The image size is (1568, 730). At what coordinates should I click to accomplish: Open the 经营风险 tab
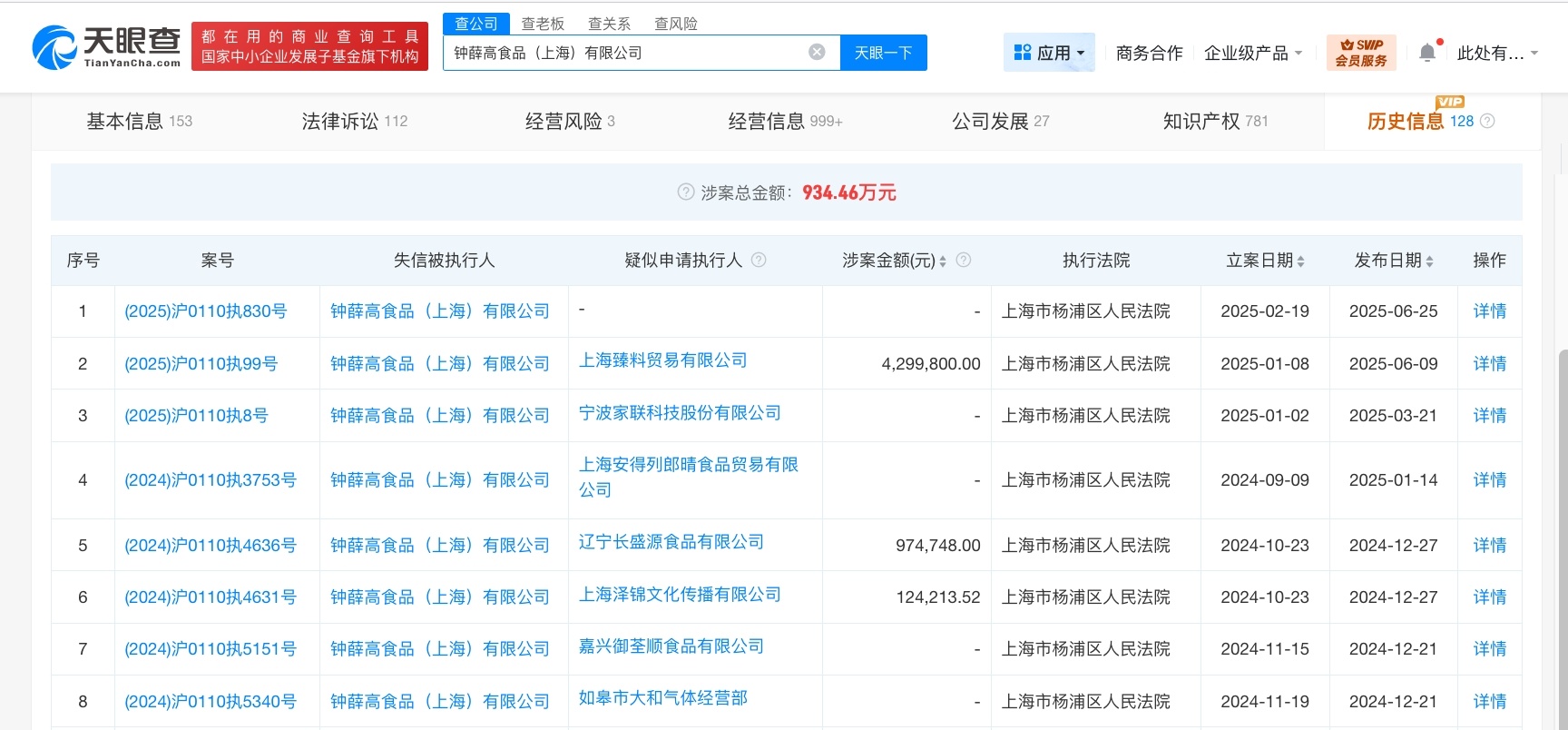[x=570, y=122]
